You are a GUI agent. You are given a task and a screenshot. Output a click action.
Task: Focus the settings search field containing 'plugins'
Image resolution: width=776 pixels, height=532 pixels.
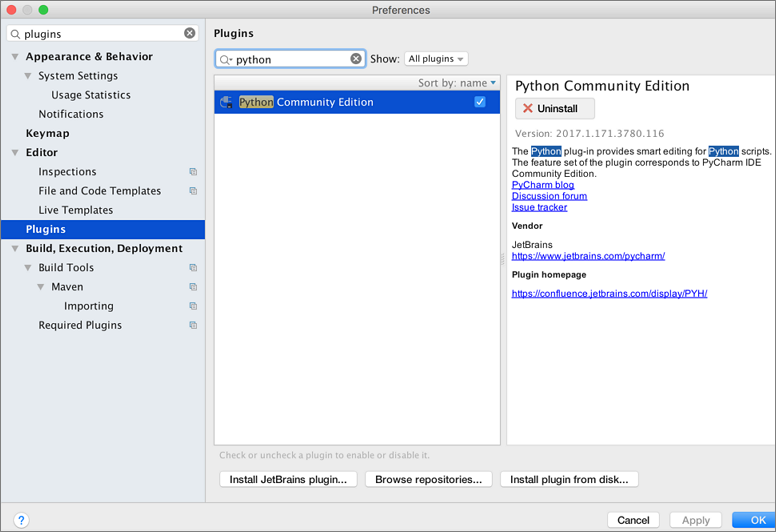103,33
